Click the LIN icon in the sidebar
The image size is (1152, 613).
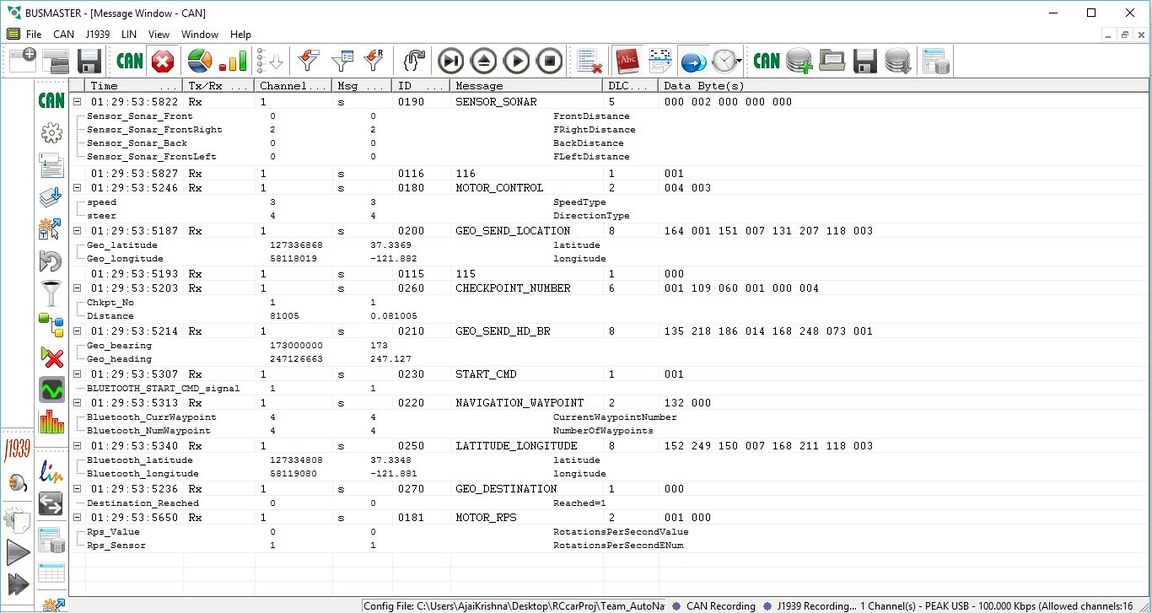point(51,472)
